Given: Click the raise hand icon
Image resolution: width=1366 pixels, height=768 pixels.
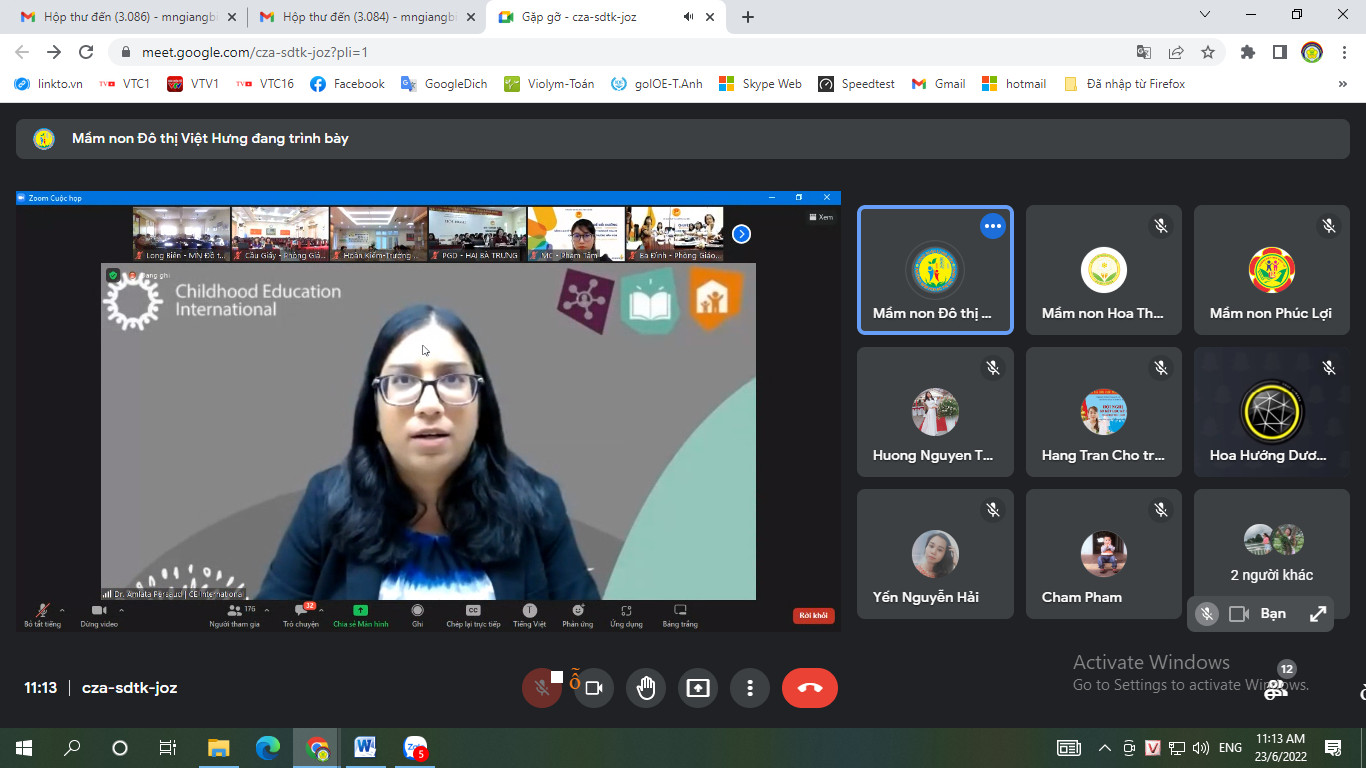Looking at the screenshot, I should tap(646, 688).
